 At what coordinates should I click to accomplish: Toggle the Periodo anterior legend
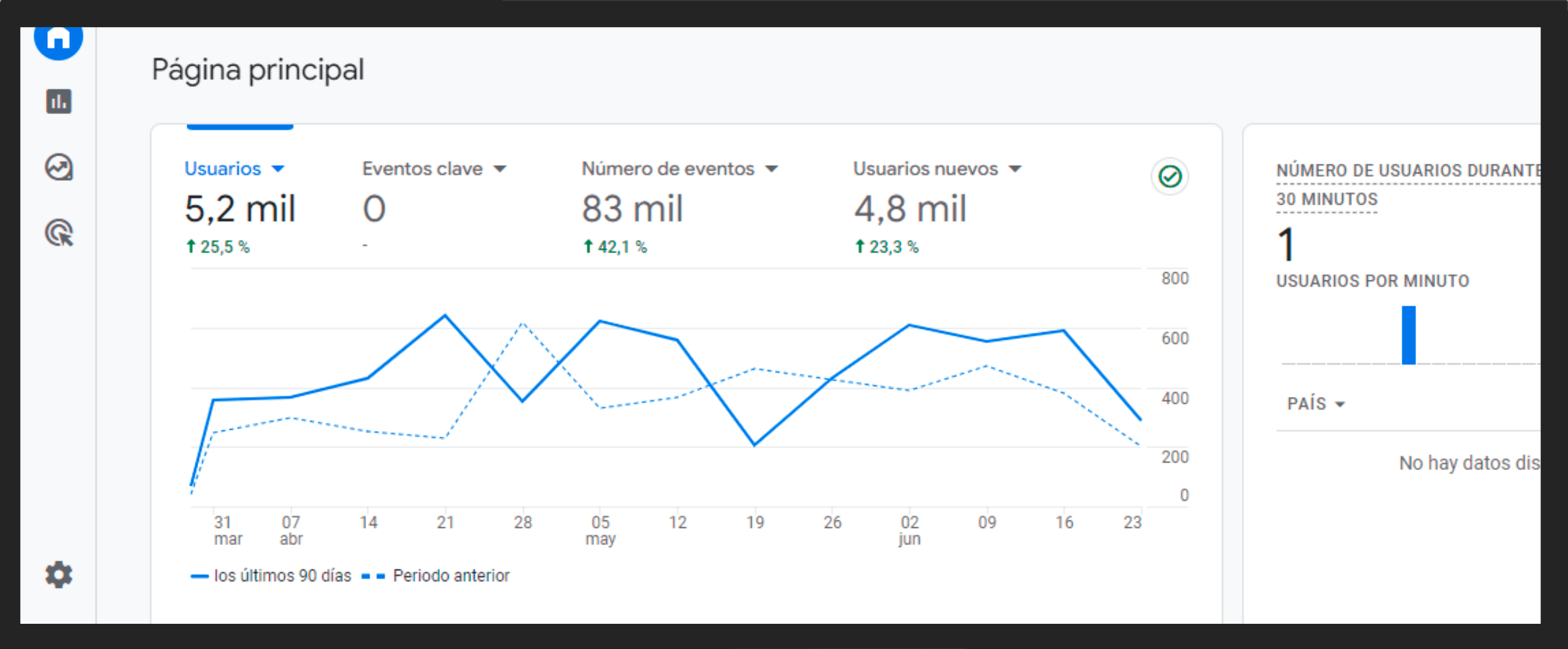click(x=442, y=575)
